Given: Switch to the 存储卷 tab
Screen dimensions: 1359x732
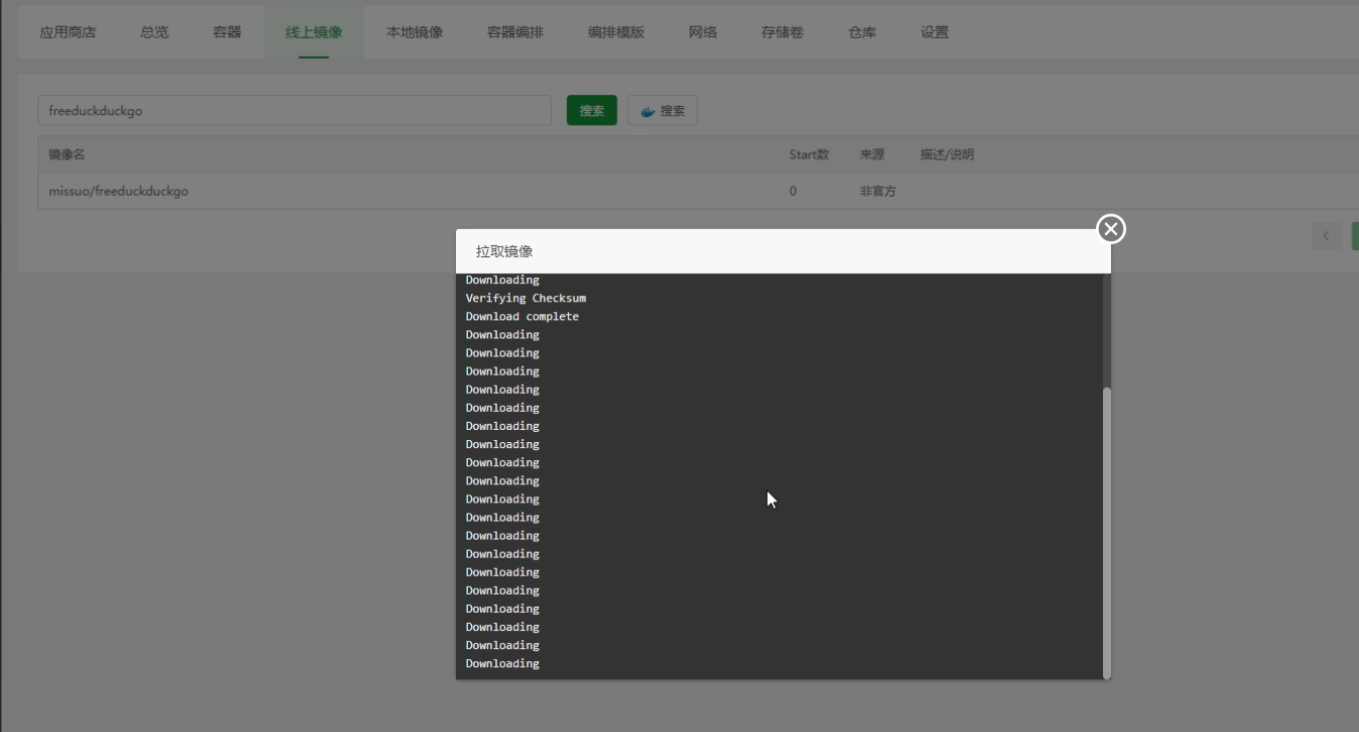Looking at the screenshot, I should click(x=781, y=31).
